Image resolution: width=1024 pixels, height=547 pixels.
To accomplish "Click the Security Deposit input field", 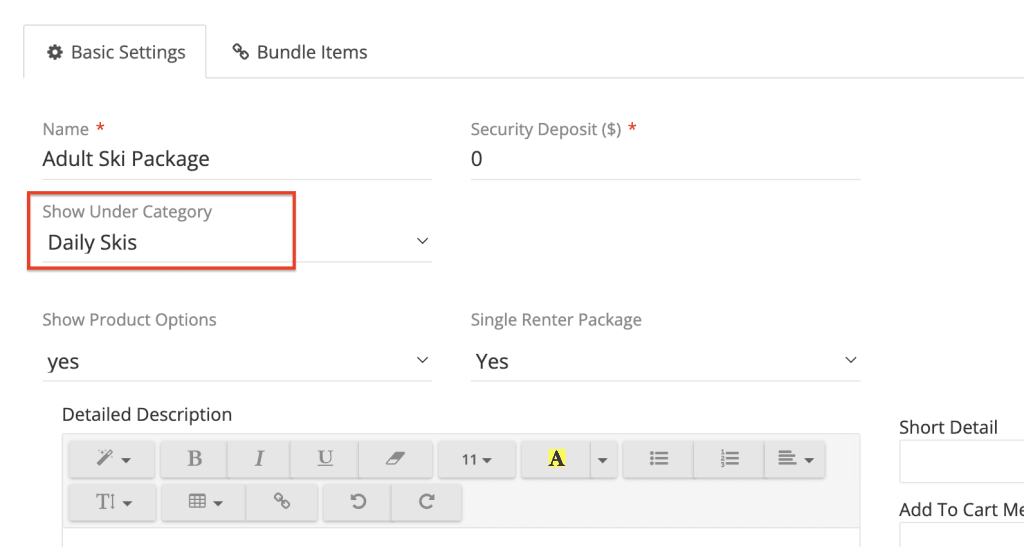I will (x=665, y=159).
